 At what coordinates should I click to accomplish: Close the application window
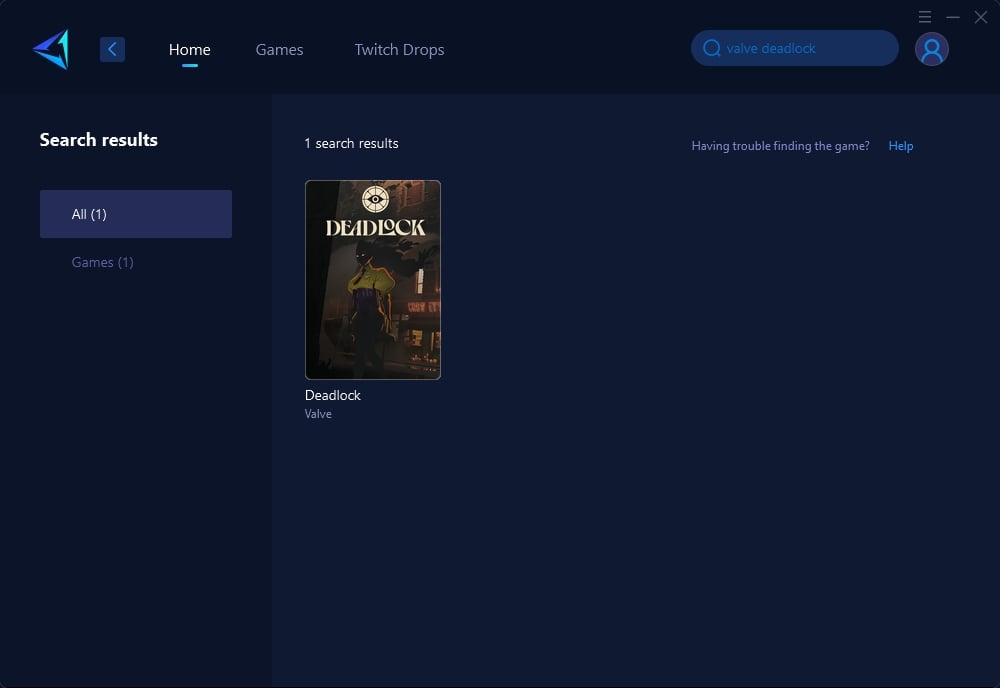(x=981, y=17)
